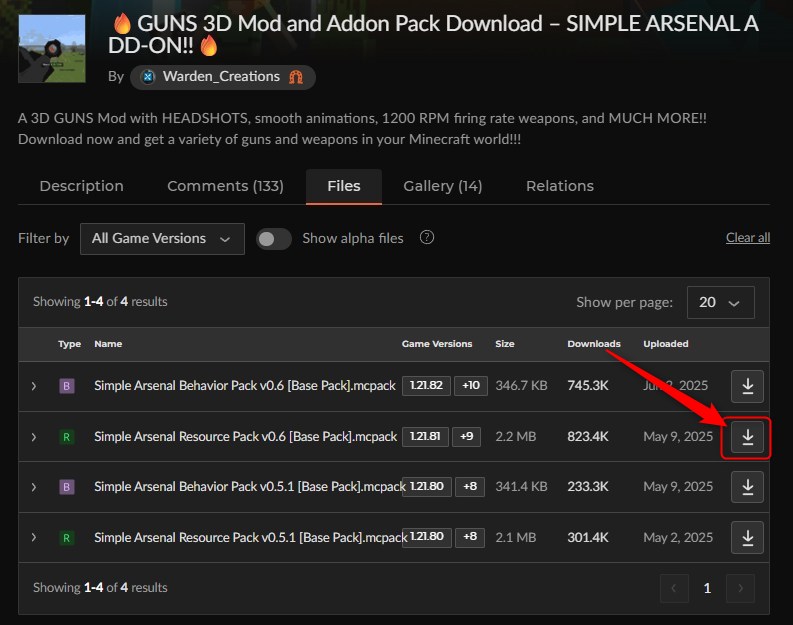
Task: Open the Warden_Creations author profile
Action: click(x=221, y=77)
